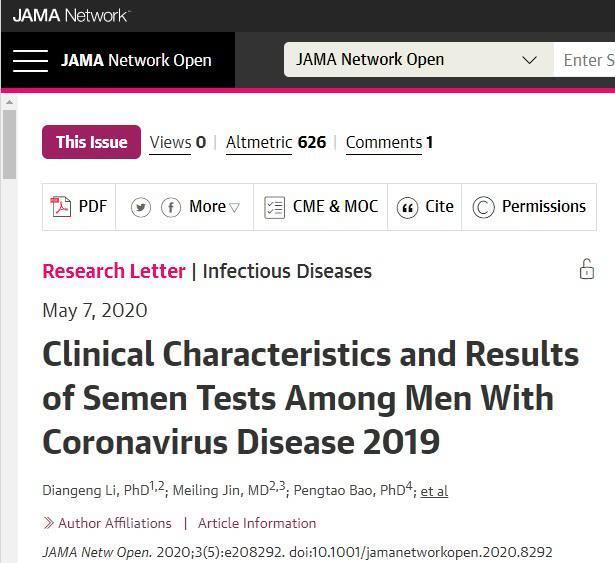
Task: Click the search text input field
Action: 584,60
